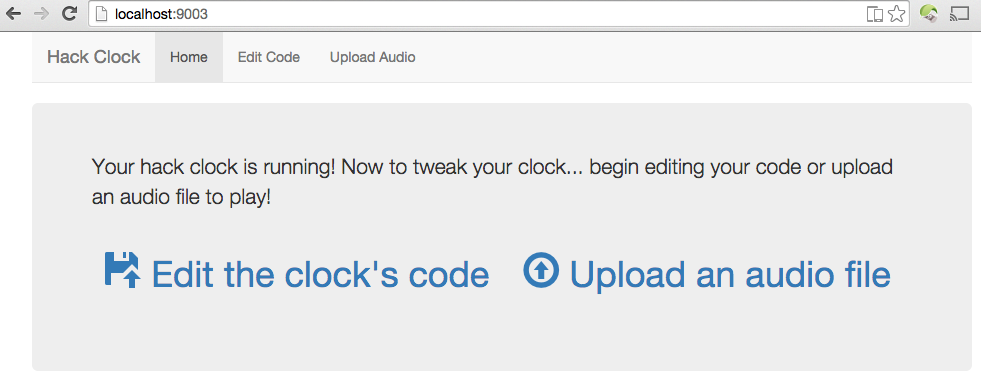Reload the page with the refresh icon
The image size is (981, 379).
click(x=70, y=14)
